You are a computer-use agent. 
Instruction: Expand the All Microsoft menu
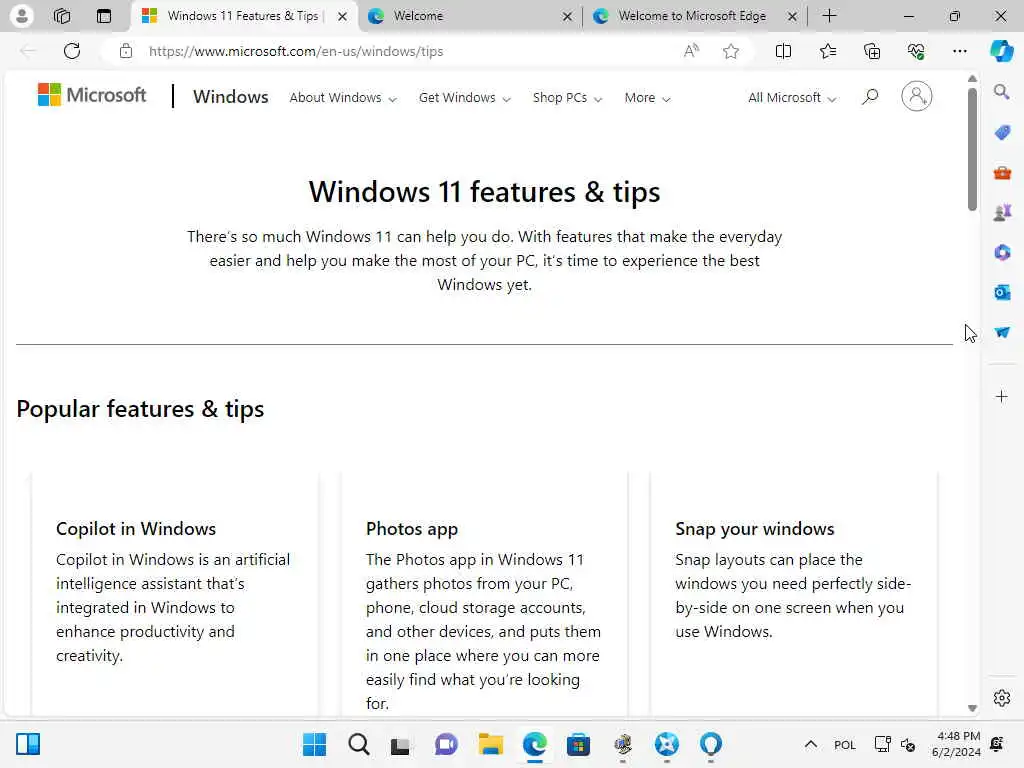pyautogui.click(x=792, y=97)
